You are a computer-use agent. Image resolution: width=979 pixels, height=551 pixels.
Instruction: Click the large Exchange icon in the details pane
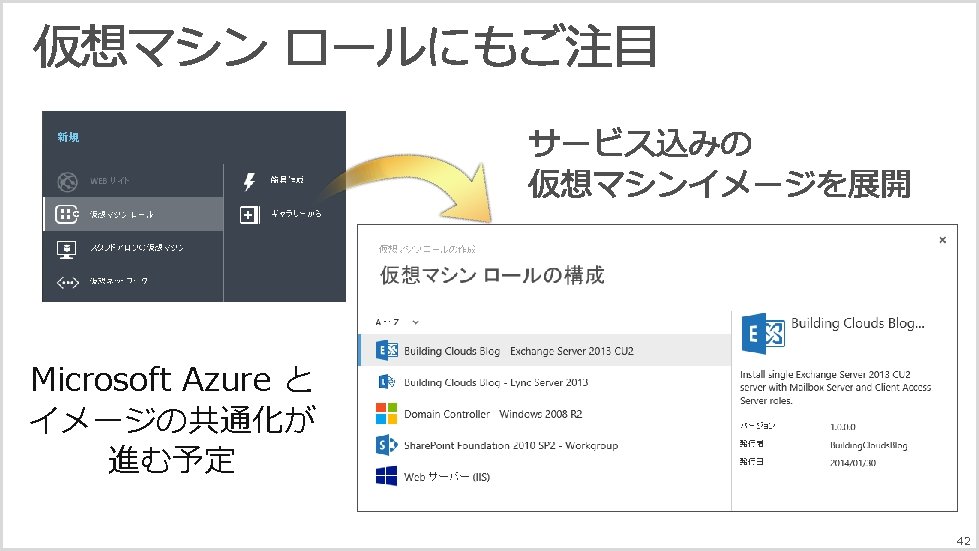763,333
